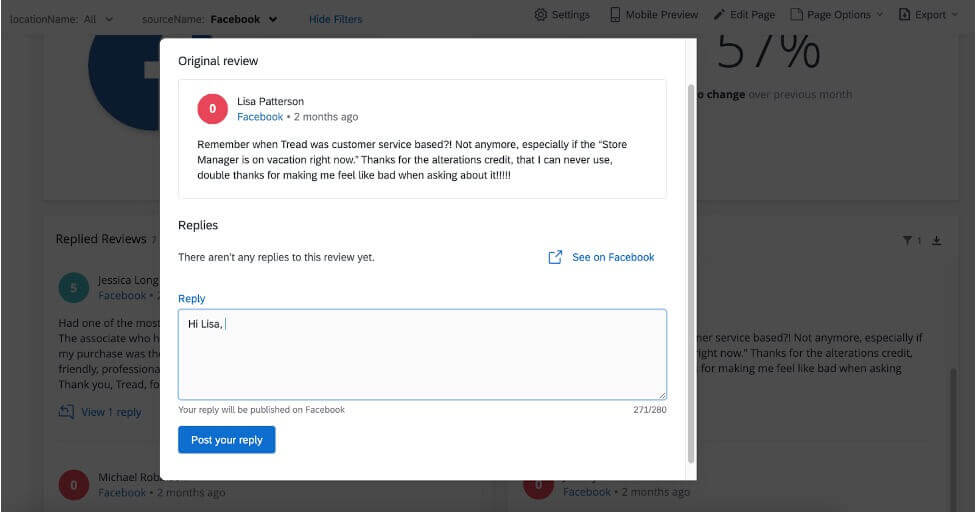Click the Original review heading

[x=218, y=61]
